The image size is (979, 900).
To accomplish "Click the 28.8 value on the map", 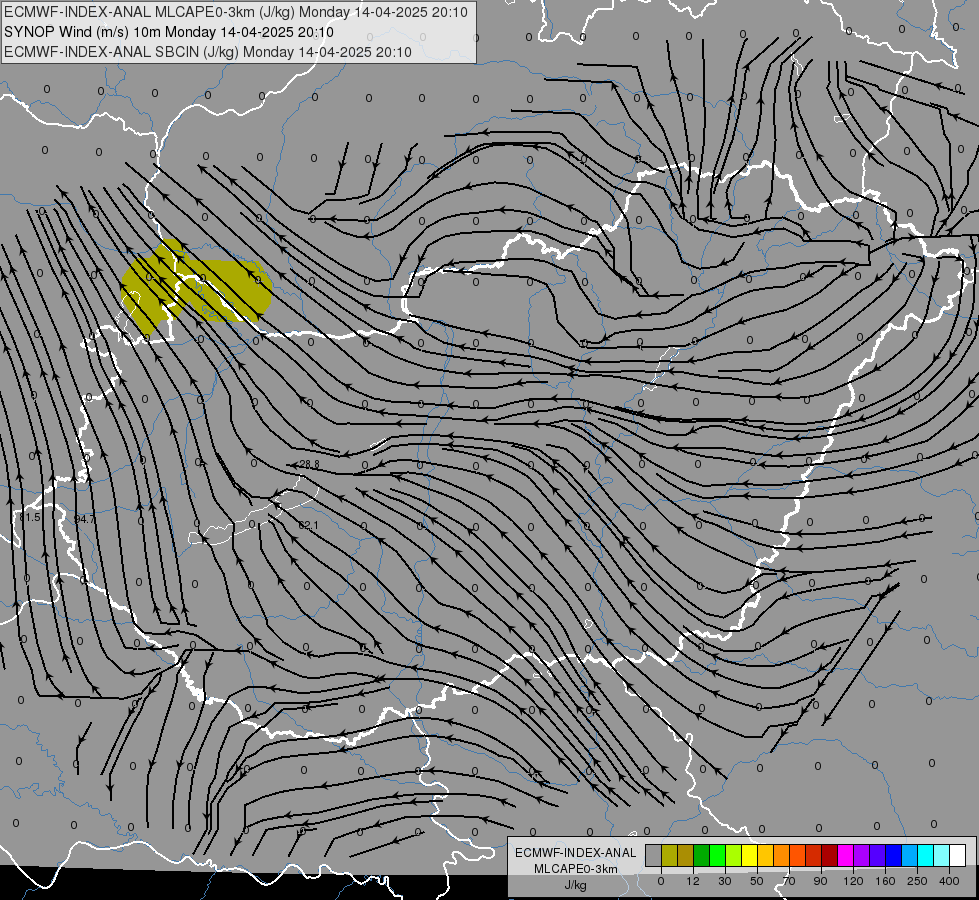I will tap(309, 464).
